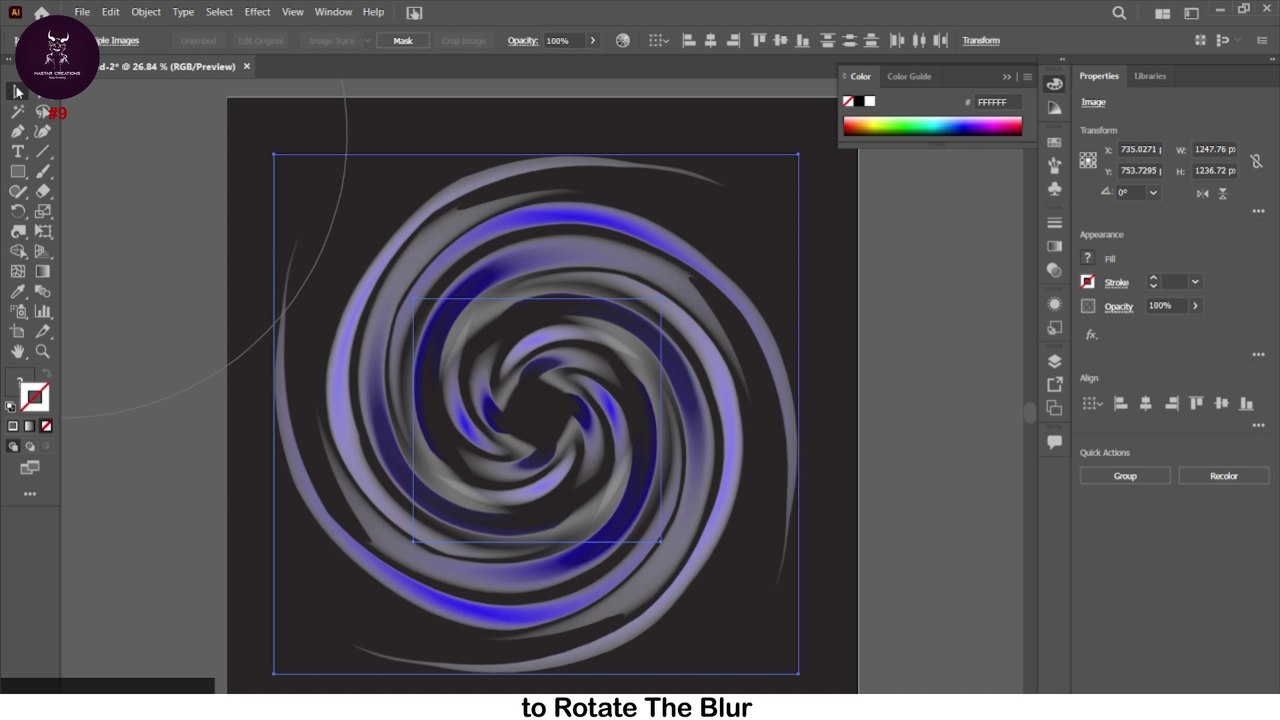Expand Opacity arrow in top control bar
The image size is (1280, 720).
(592, 41)
